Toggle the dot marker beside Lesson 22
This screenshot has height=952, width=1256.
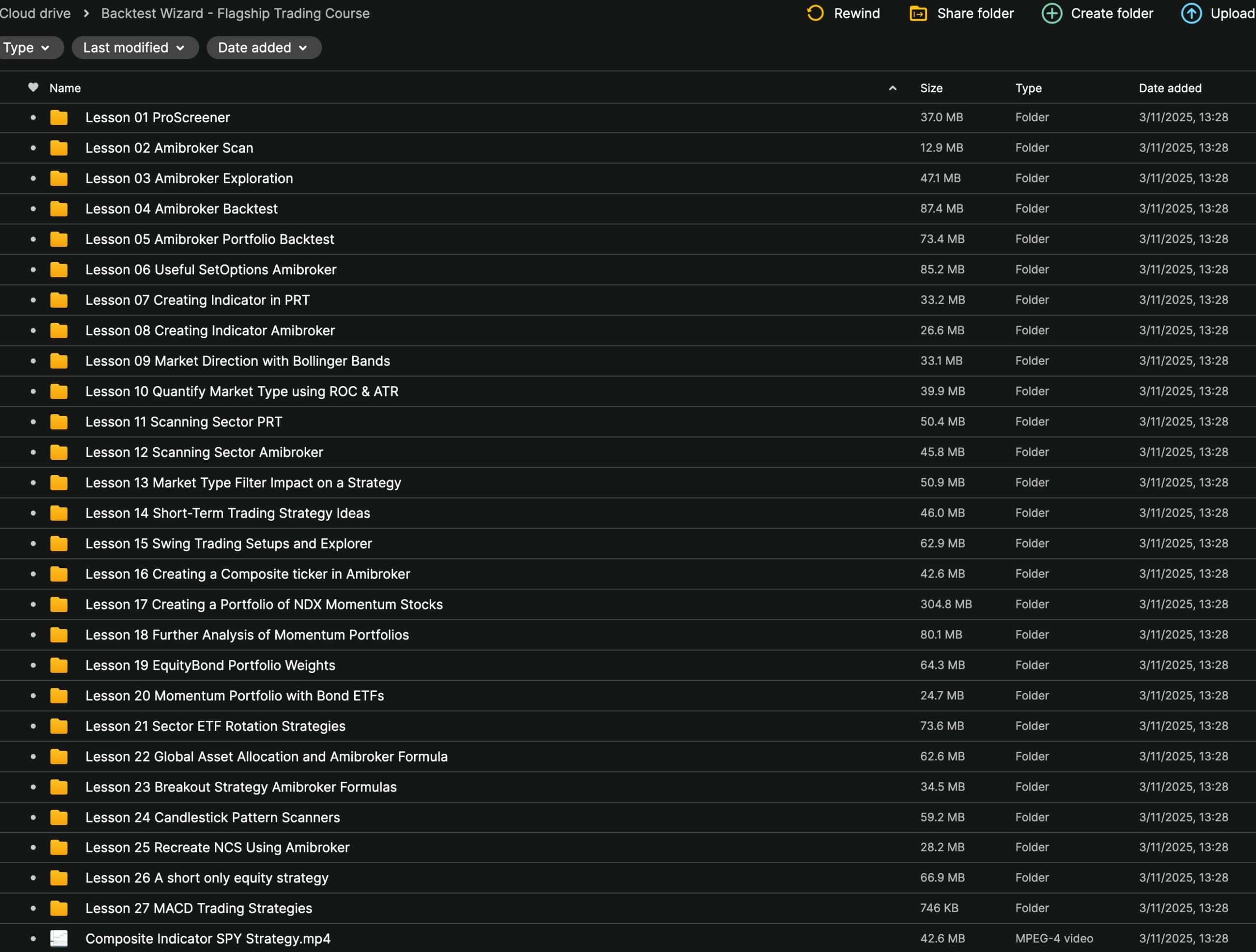tap(33, 757)
